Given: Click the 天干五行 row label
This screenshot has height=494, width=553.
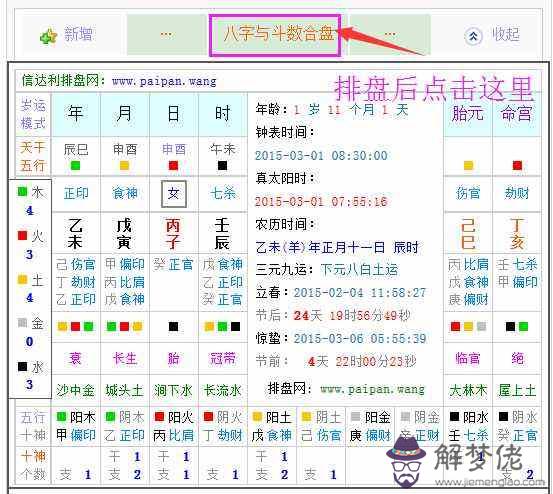Looking at the screenshot, I should pos(33,156).
